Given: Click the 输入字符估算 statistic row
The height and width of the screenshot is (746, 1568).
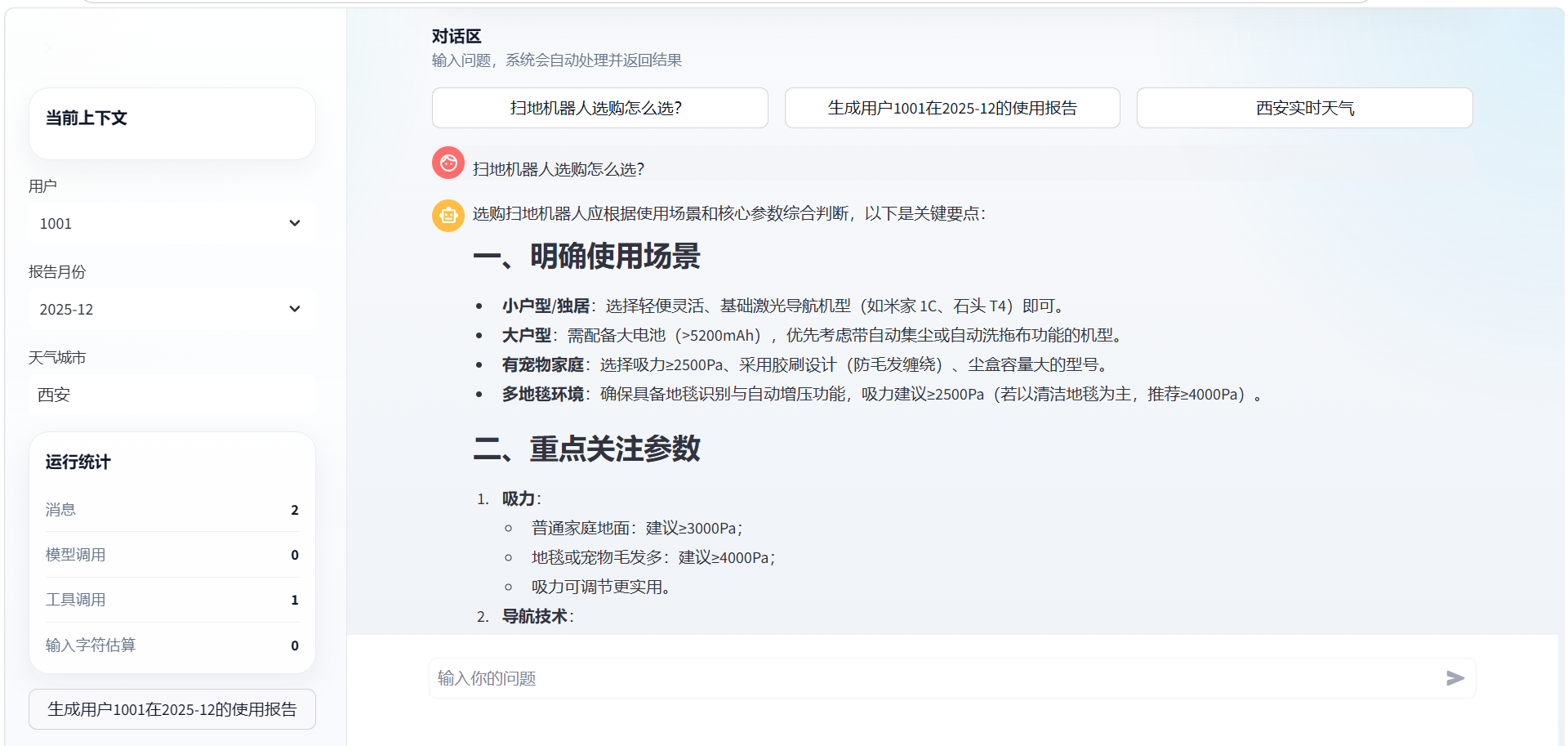Looking at the screenshot, I should pyautogui.click(x=172, y=645).
